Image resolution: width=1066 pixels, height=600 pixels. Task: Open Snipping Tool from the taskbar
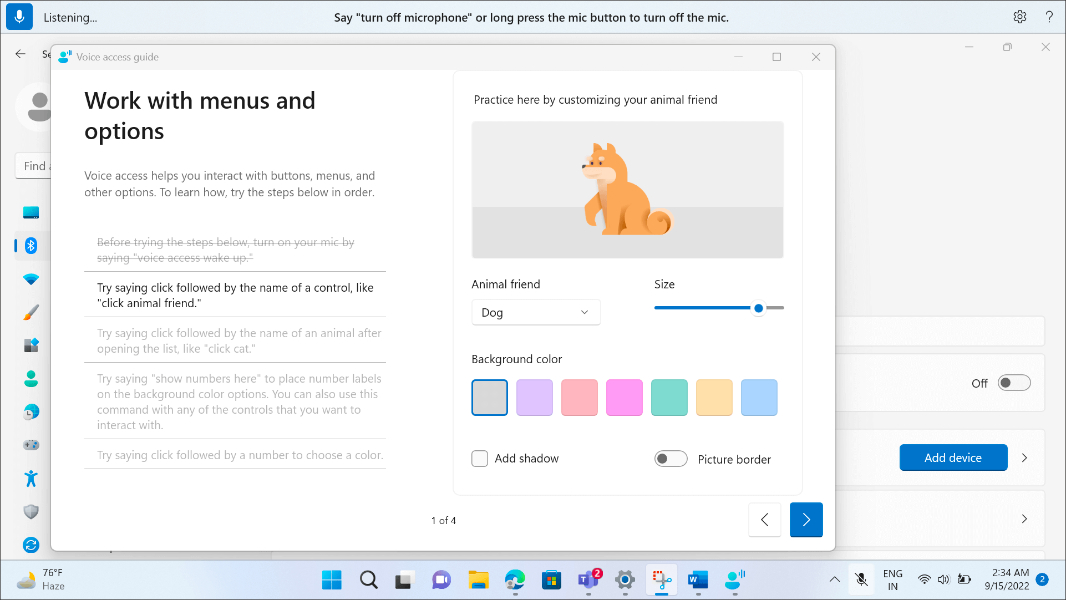(x=661, y=579)
